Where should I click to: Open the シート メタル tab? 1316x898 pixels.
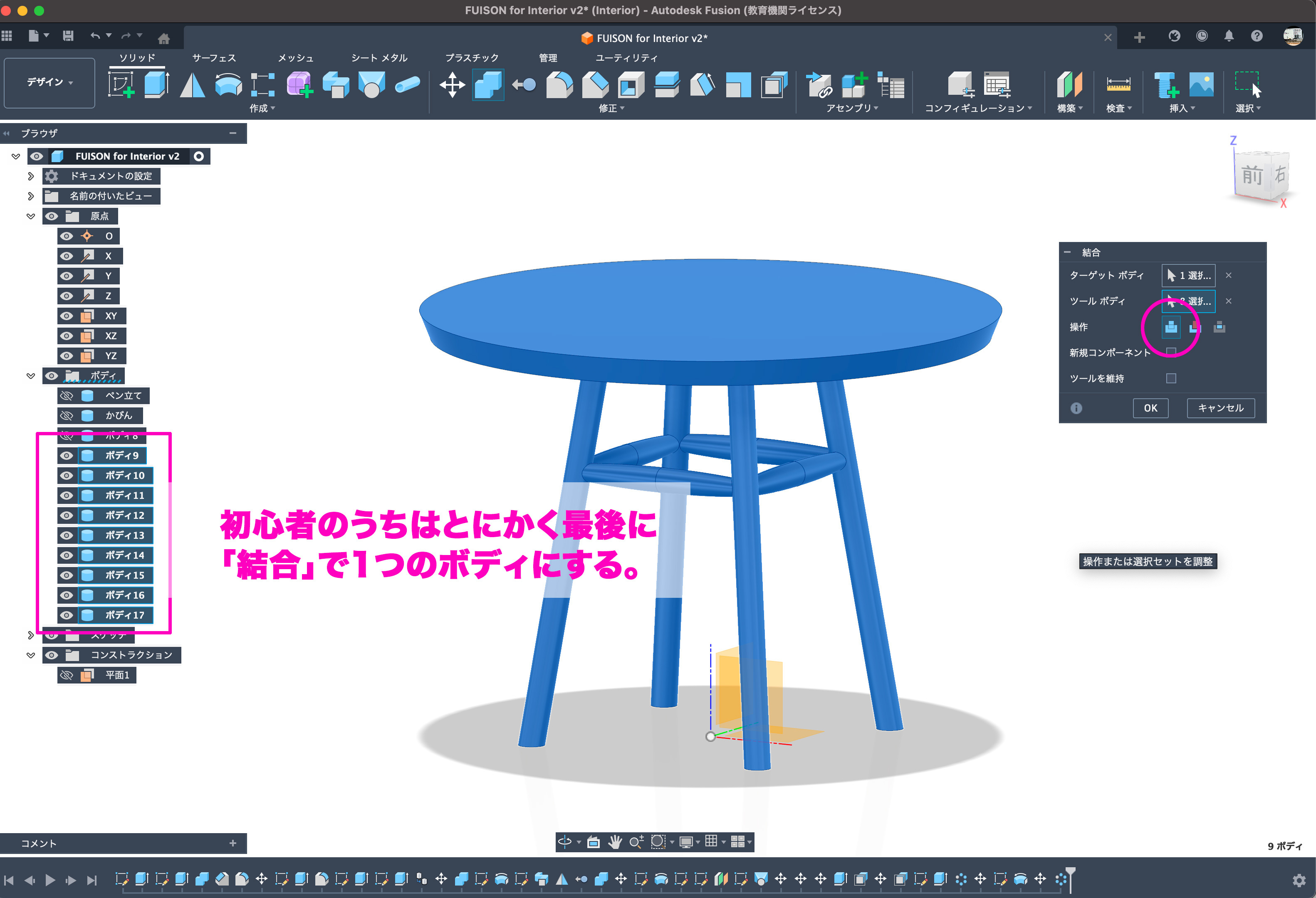[379, 58]
